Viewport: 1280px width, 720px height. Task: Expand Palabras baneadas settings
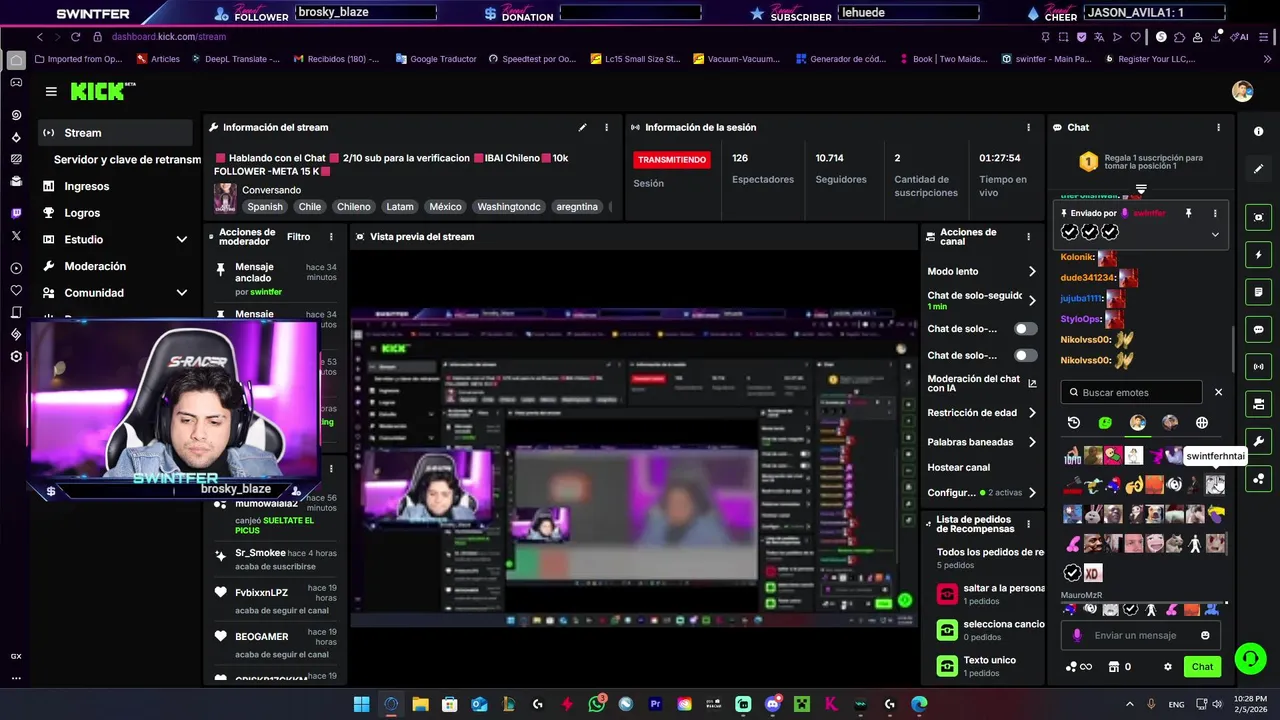1032,442
